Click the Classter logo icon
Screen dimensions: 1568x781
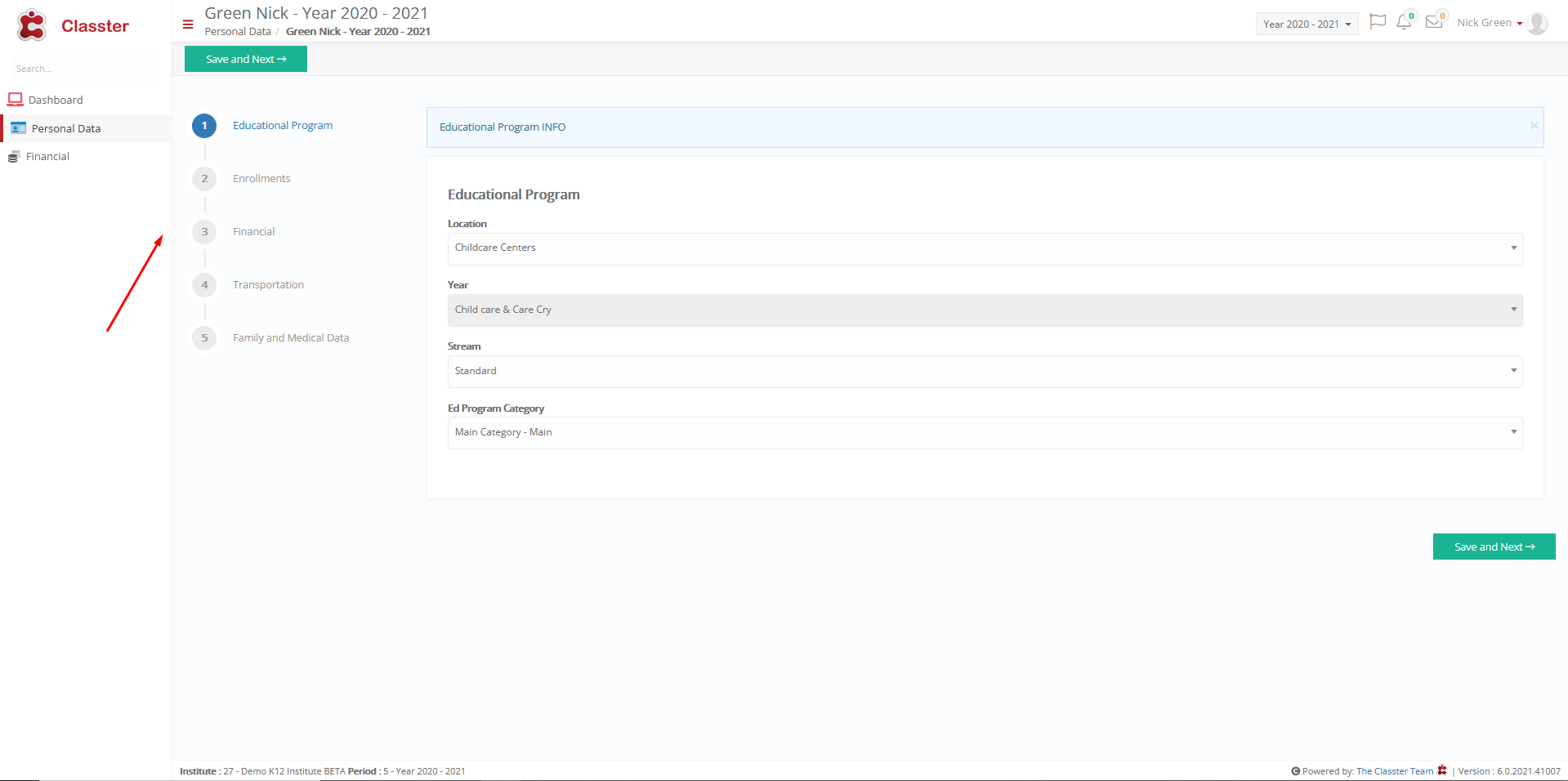32,25
